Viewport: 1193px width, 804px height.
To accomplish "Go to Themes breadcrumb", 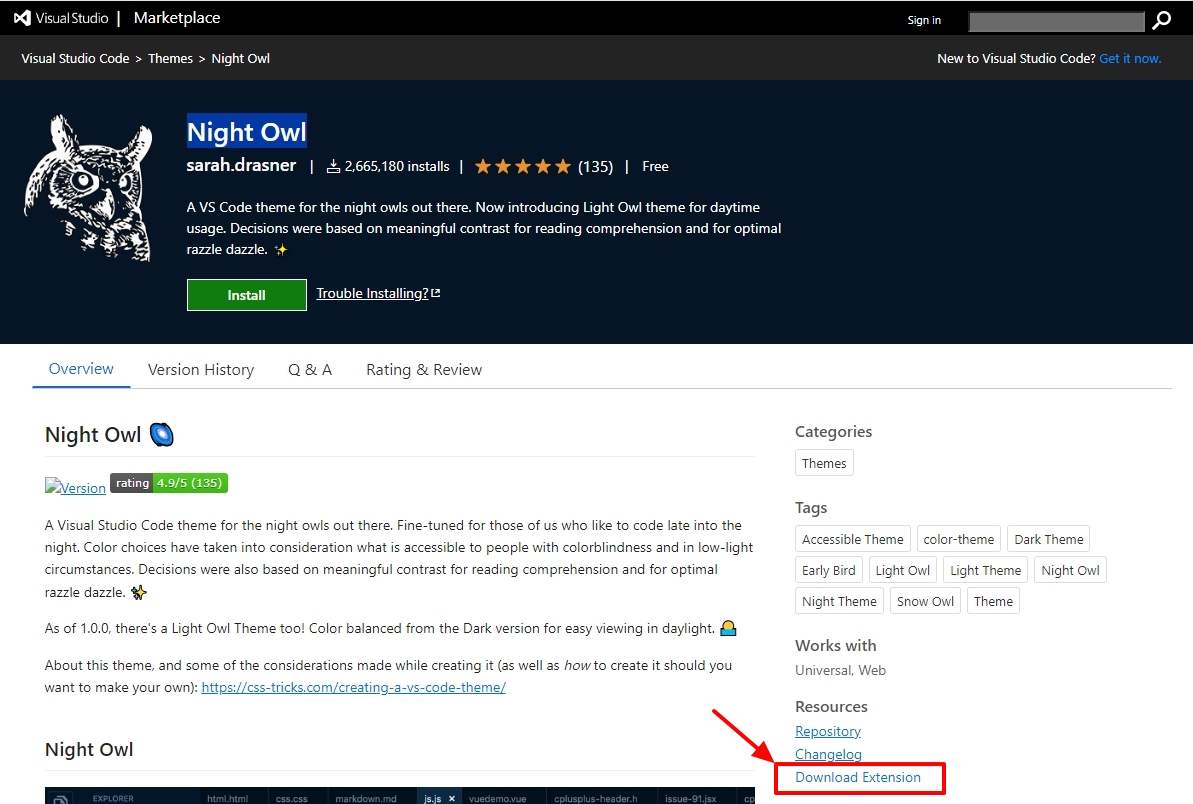I will click(x=170, y=59).
